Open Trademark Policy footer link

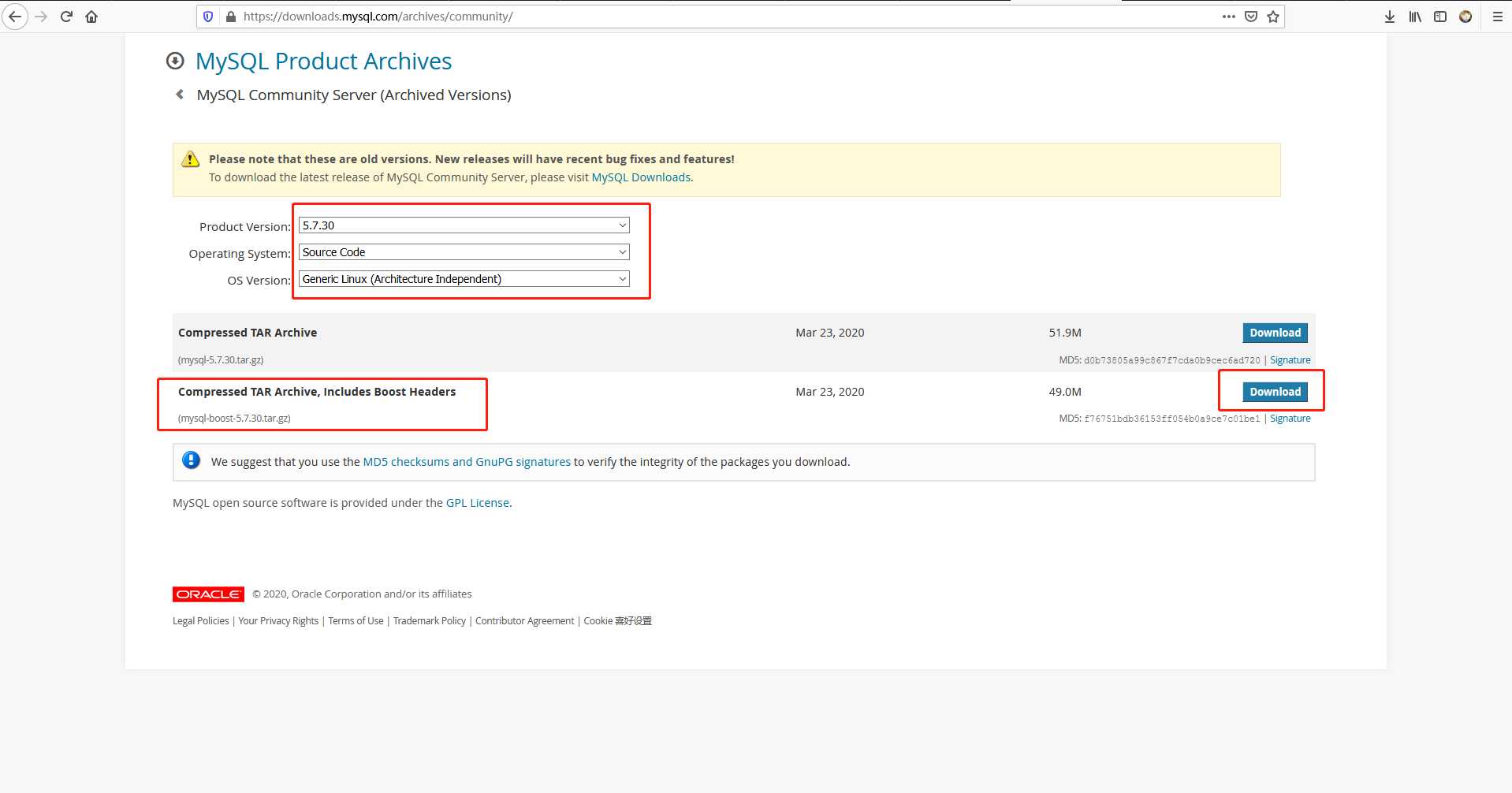coord(430,621)
